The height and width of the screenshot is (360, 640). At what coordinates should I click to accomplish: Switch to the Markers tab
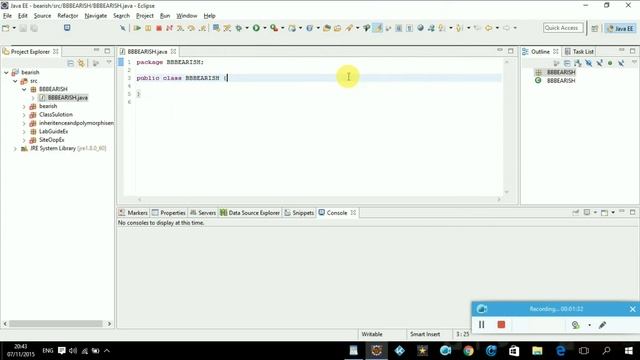[133, 213]
